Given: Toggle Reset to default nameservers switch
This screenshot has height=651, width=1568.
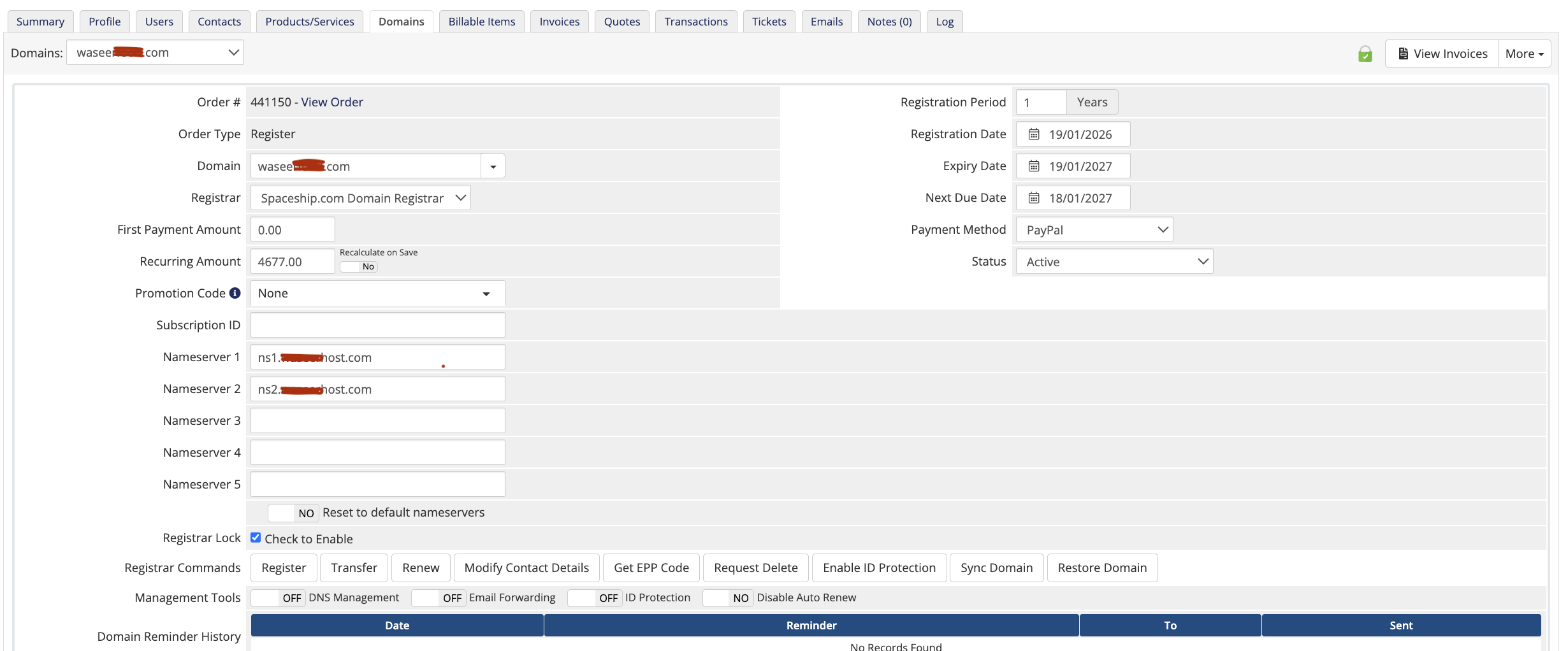Looking at the screenshot, I should pyautogui.click(x=293, y=513).
